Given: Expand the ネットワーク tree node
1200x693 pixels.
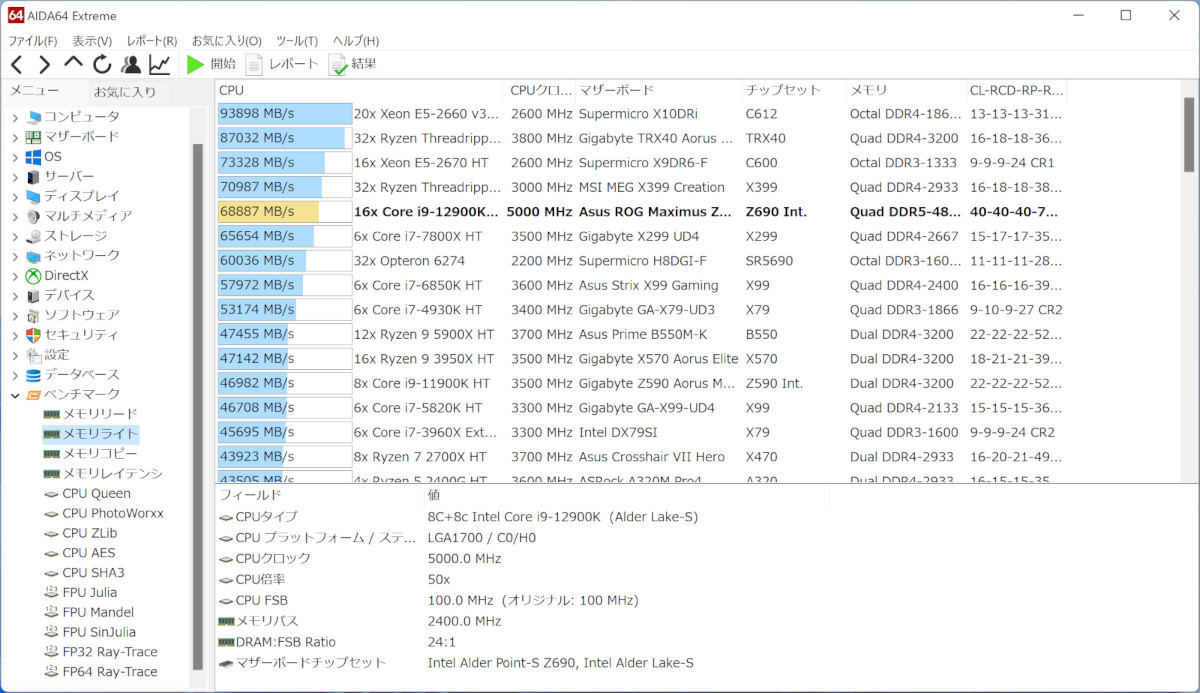Looking at the screenshot, I should click(15, 256).
